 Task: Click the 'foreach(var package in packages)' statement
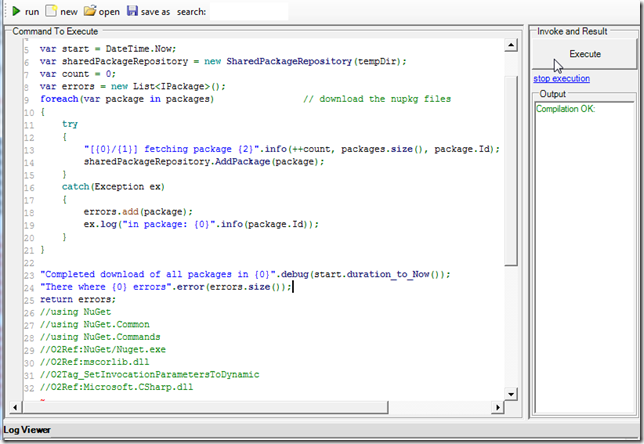[126, 99]
